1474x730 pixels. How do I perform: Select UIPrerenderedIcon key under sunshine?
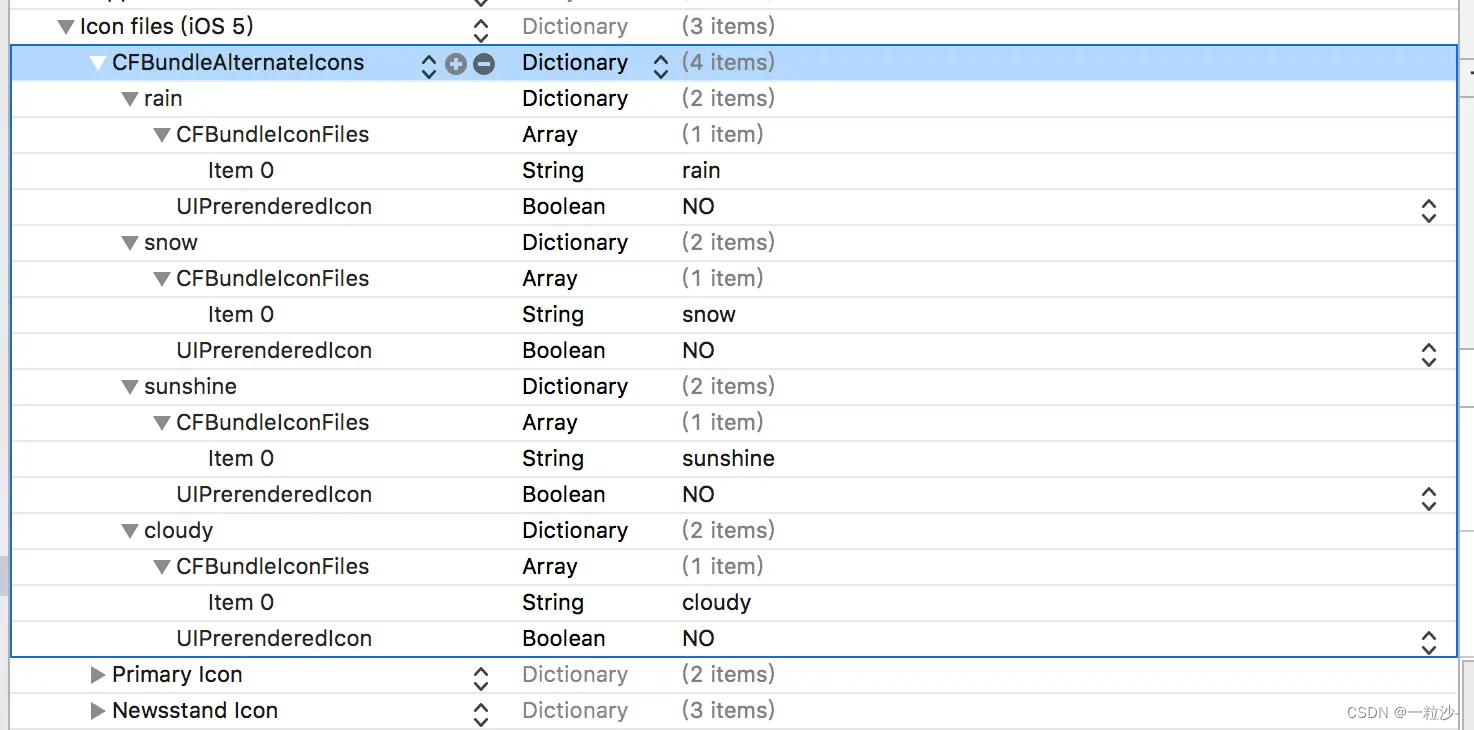click(274, 495)
